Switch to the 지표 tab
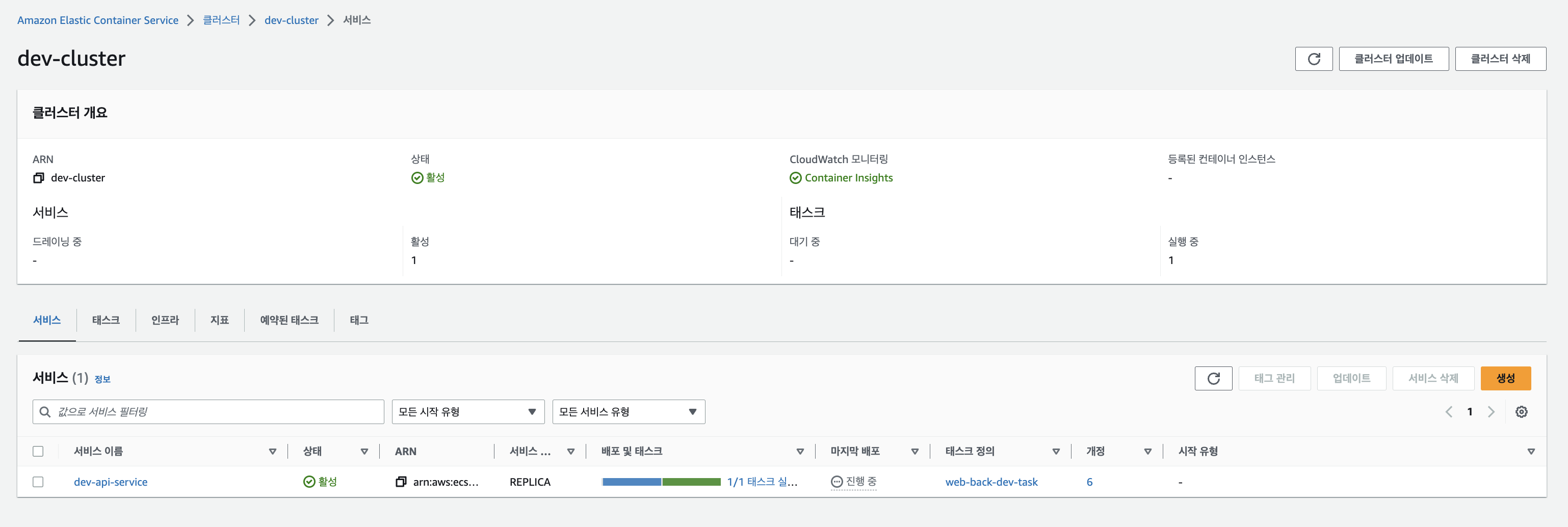This screenshot has height=527, width=1568. (x=220, y=320)
